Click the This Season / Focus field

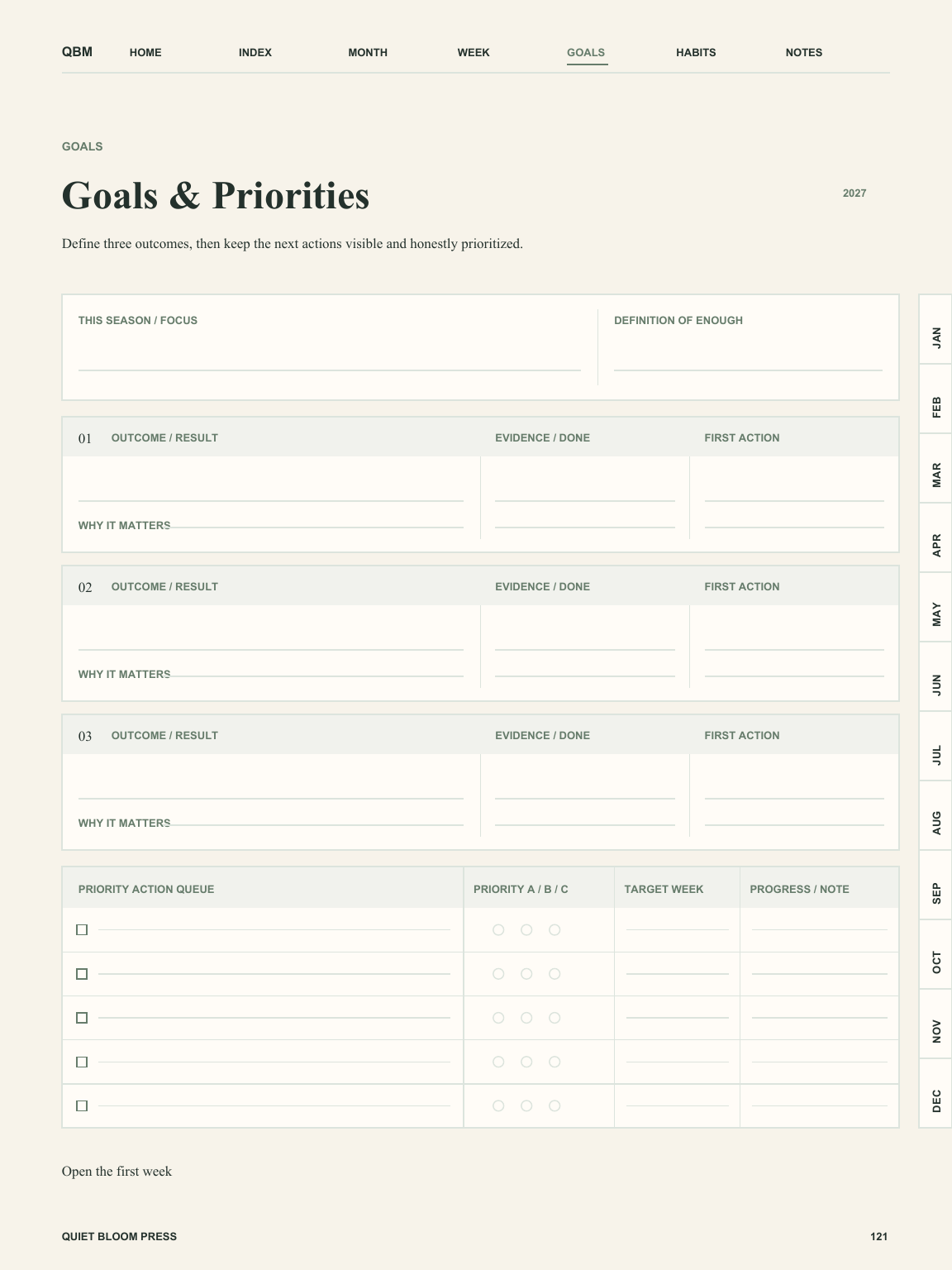[329, 357]
